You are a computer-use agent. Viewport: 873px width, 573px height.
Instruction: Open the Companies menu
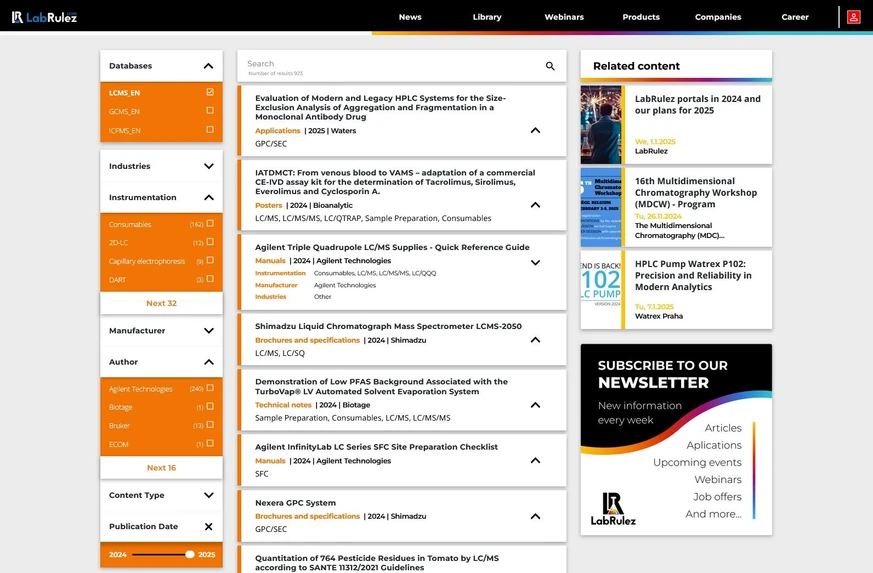click(718, 17)
